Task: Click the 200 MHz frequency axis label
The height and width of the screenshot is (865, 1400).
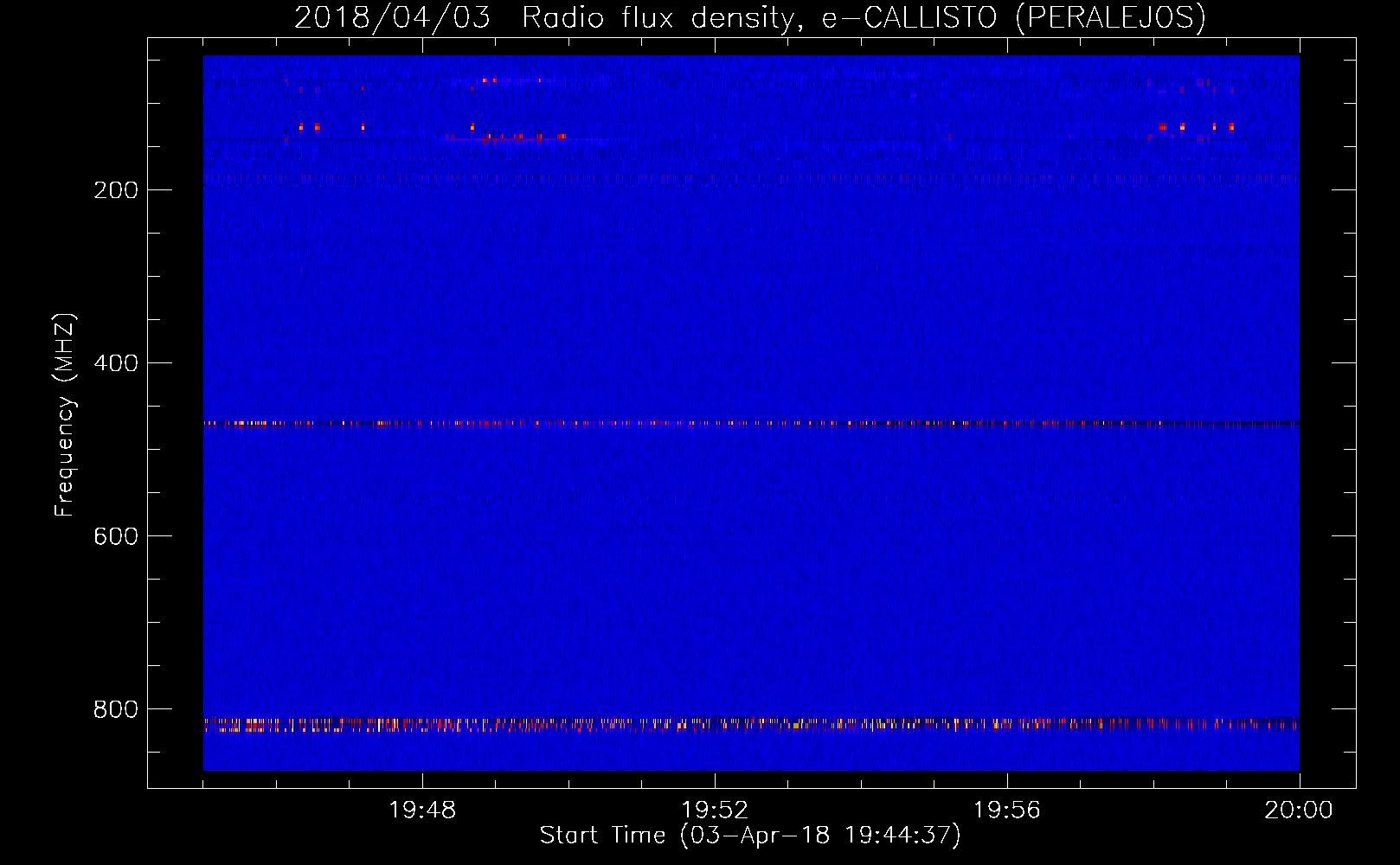Action: (116, 190)
